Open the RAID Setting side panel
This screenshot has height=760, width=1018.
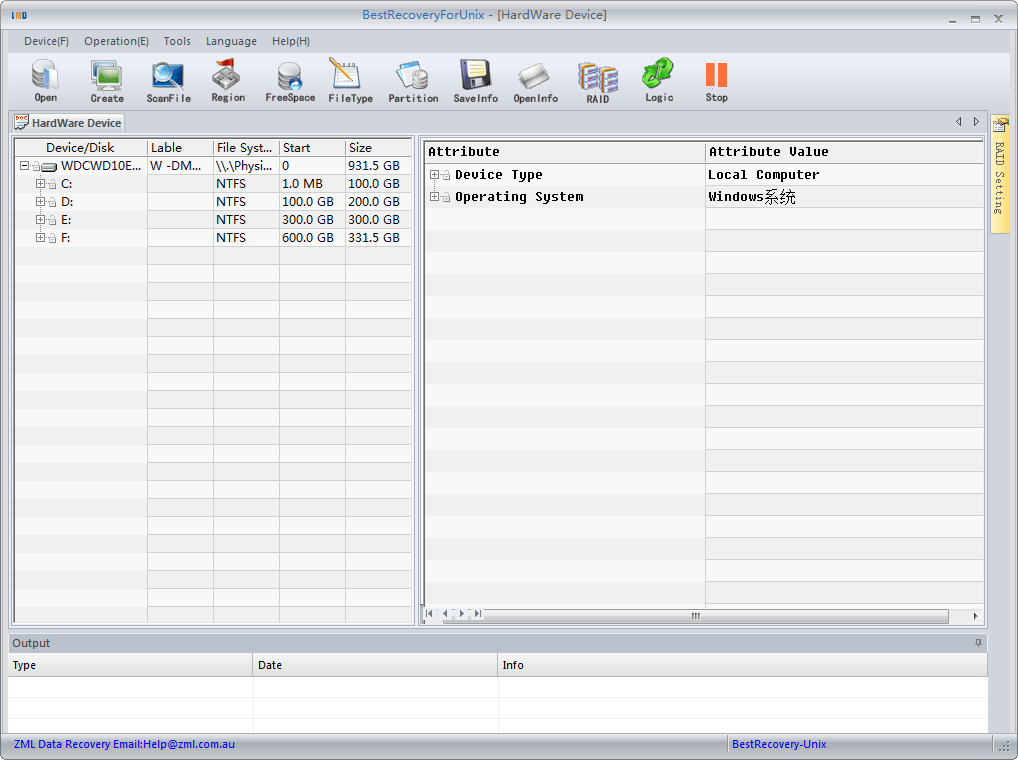(1000, 174)
